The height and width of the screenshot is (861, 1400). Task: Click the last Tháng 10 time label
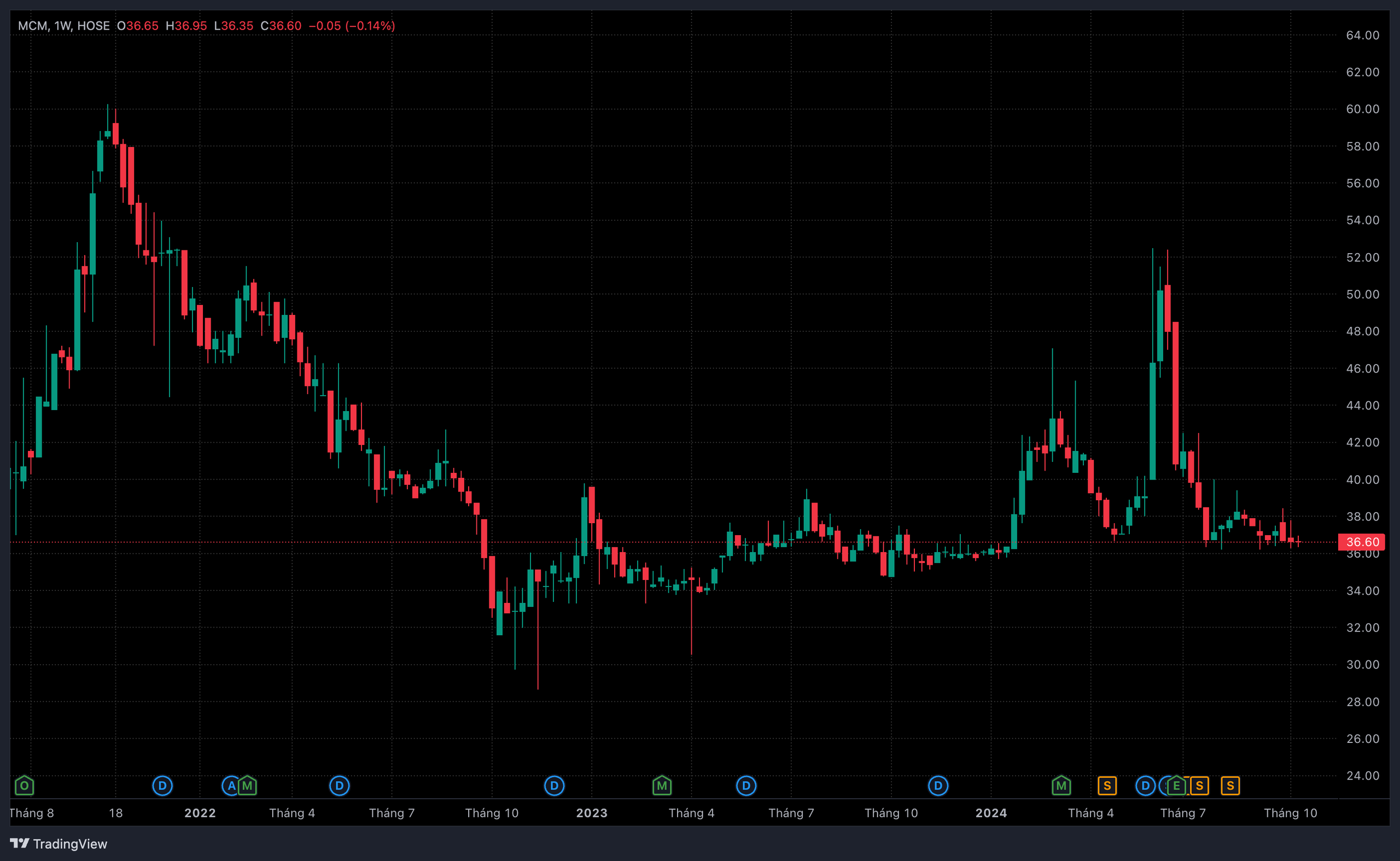pyautogui.click(x=1291, y=813)
